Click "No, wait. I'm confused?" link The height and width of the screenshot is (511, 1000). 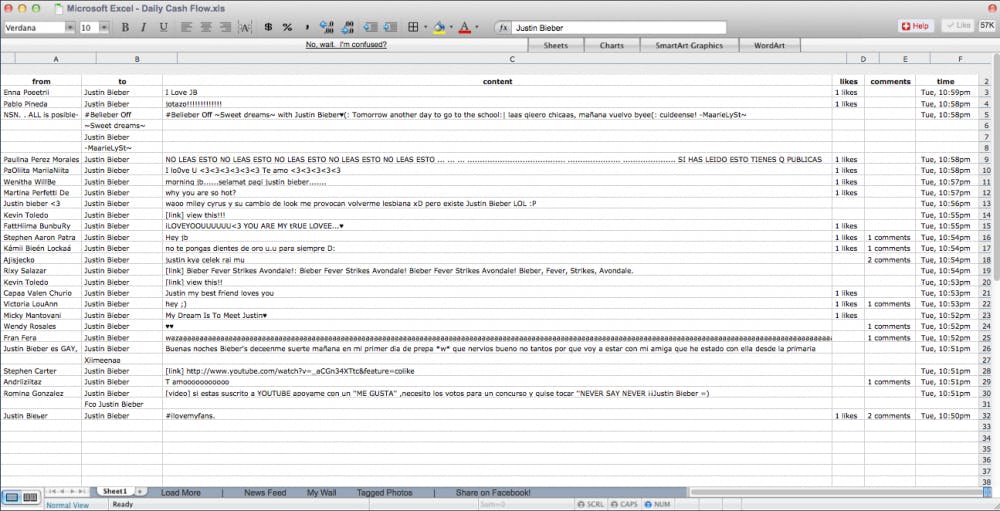click(x=346, y=45)
